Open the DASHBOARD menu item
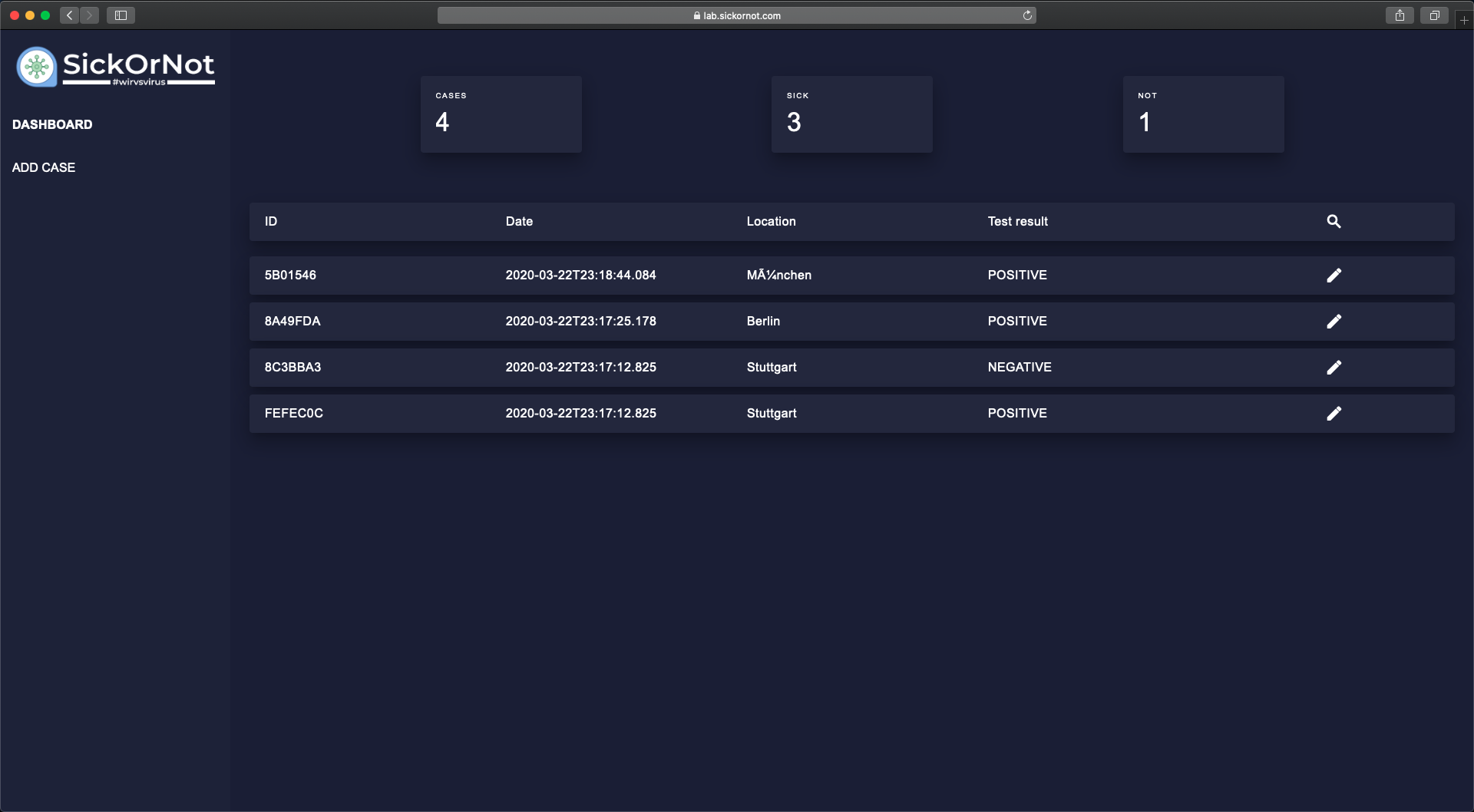Image resolution: width=1474 pixels, height=812 pixels. tap(52, 124)
